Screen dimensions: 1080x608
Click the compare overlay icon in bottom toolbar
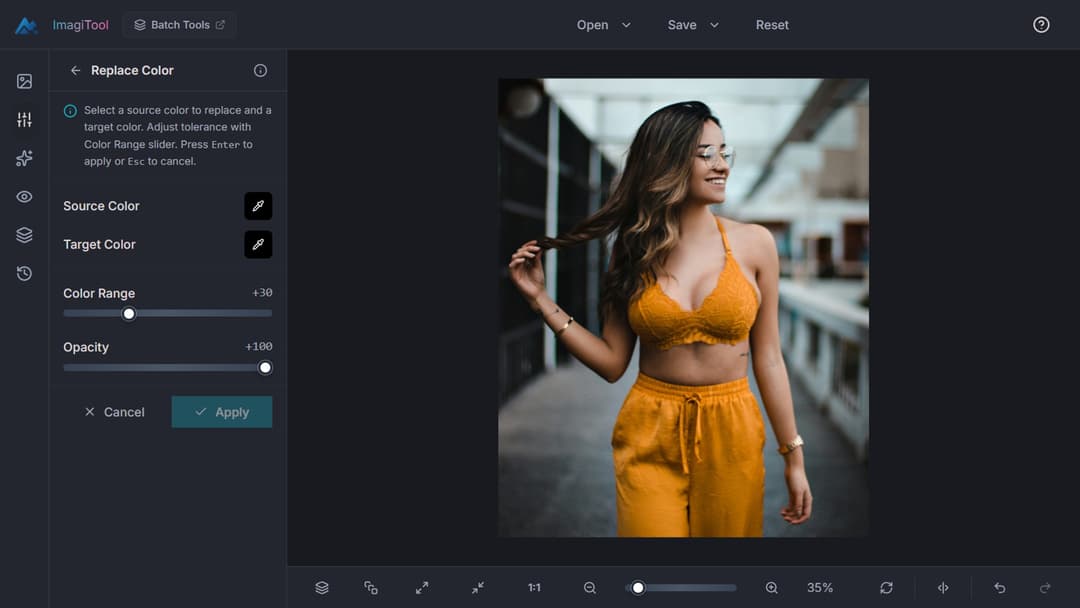[x=371, y=587]
